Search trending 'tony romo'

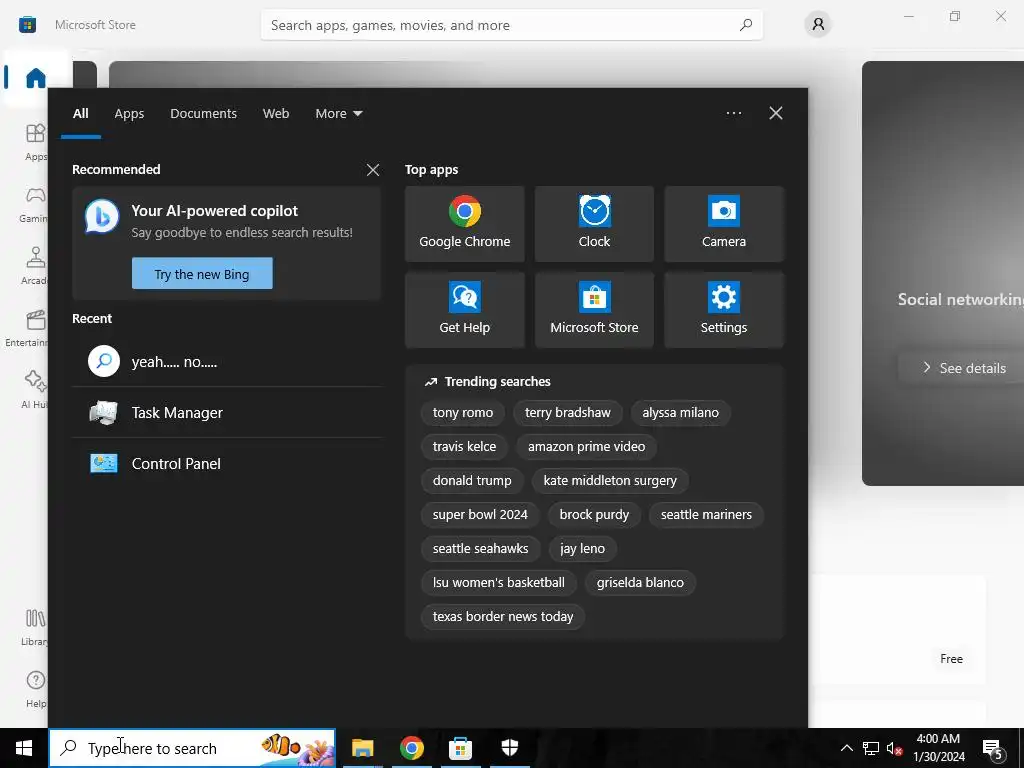(x=462, y=413)
